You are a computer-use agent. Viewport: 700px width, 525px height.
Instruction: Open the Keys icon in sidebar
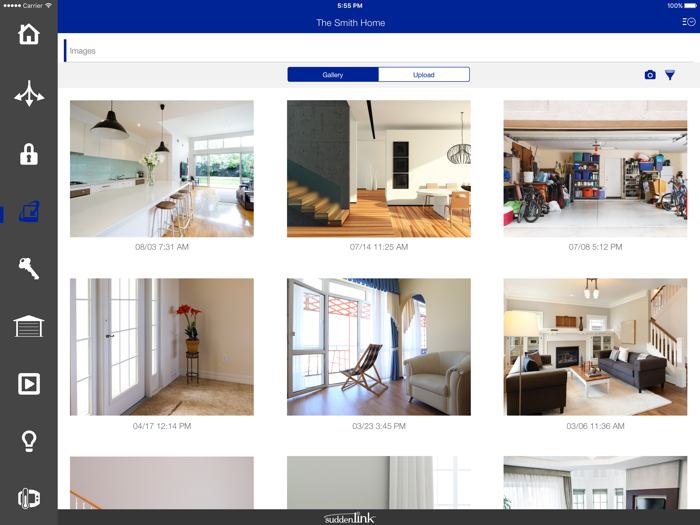(29, 268)
